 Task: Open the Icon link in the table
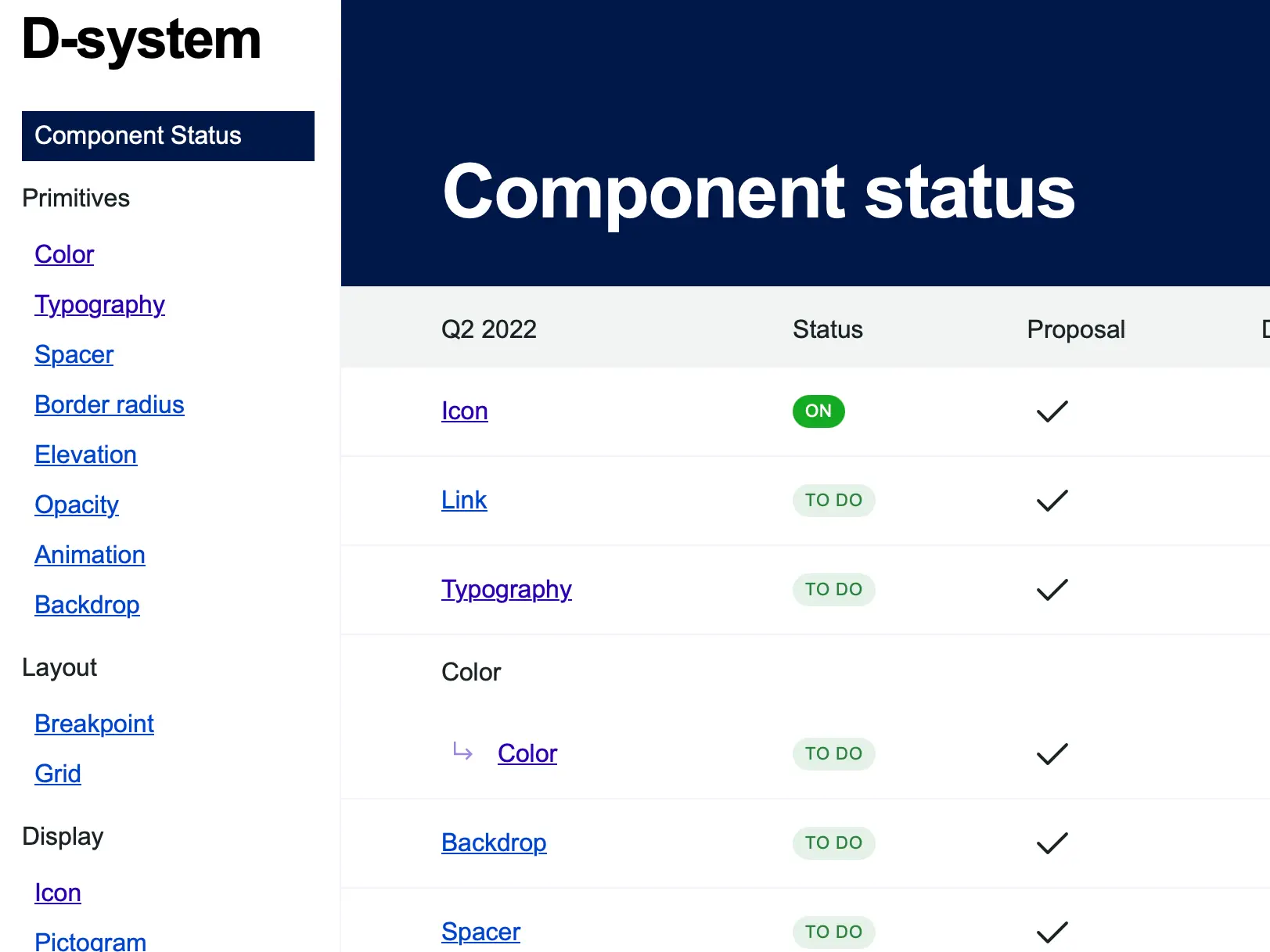tap(465, 411)
